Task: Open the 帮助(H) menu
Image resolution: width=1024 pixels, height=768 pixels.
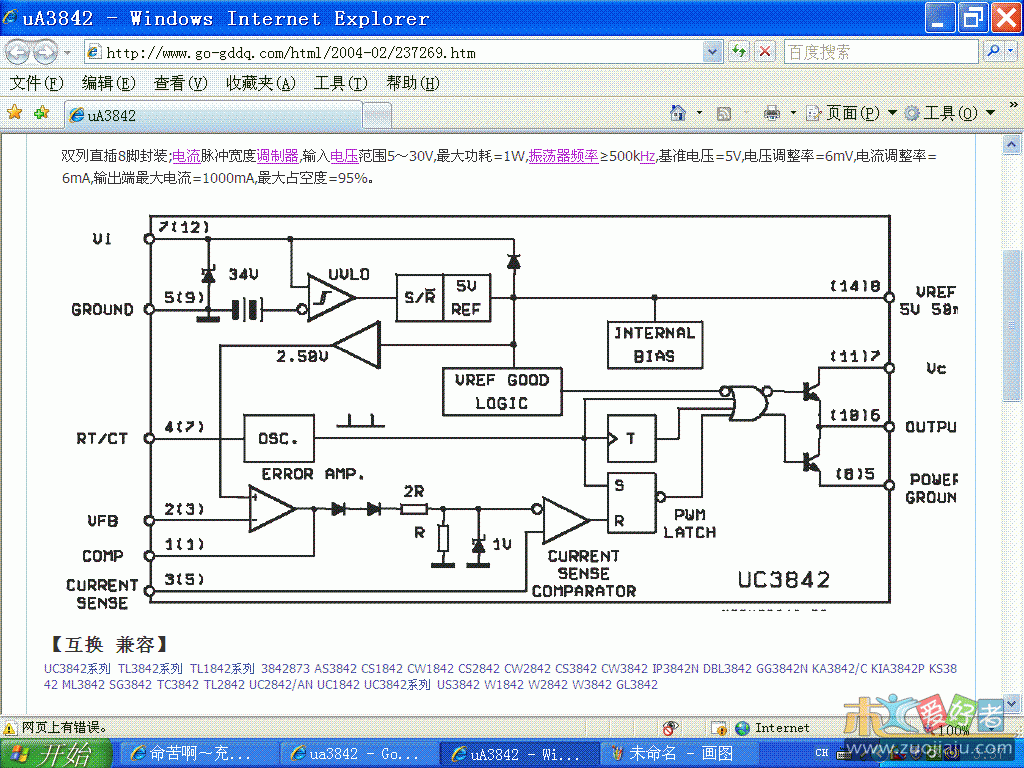Action: tap(412, 84)
